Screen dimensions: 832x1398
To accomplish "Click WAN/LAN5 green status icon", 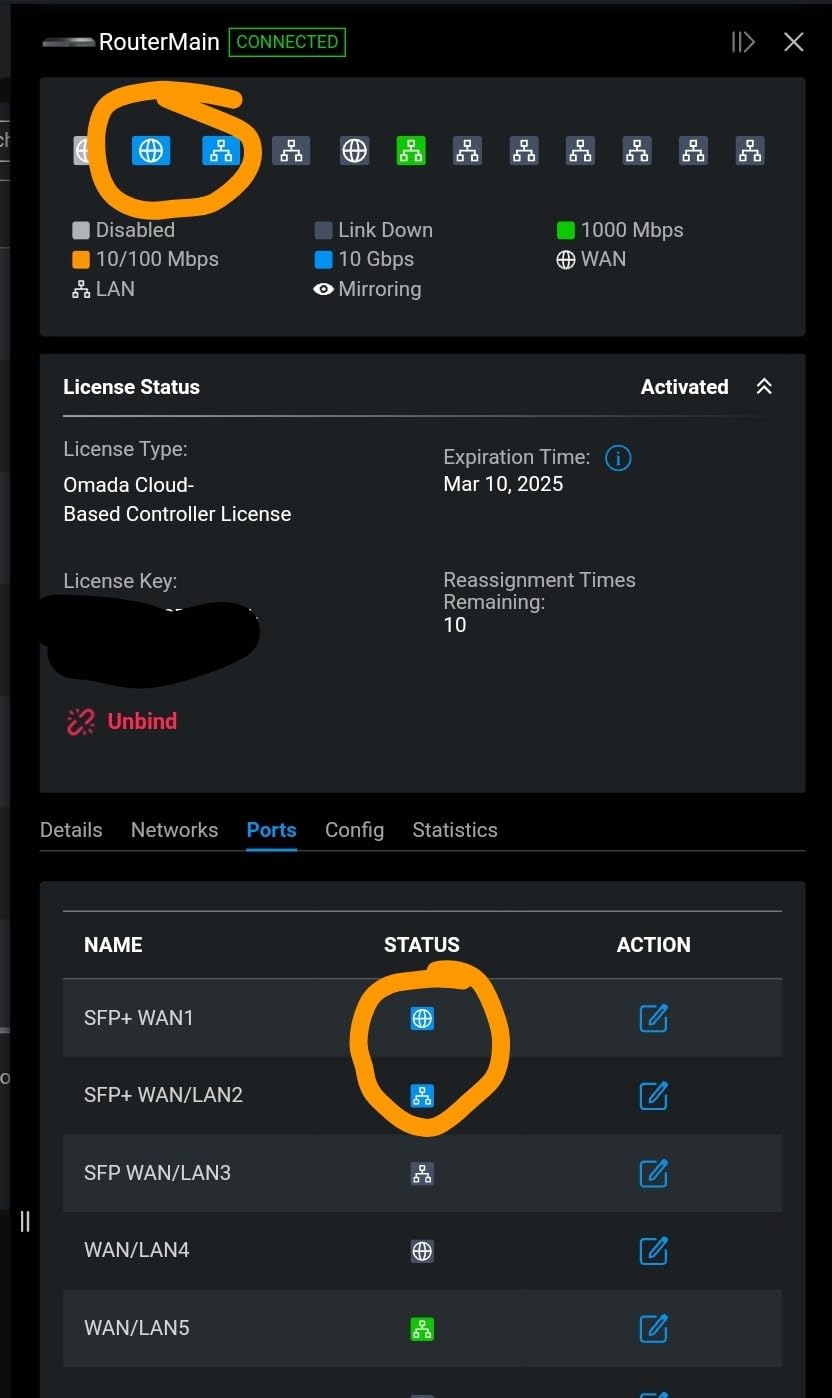I will click(x=422, y=1329).
